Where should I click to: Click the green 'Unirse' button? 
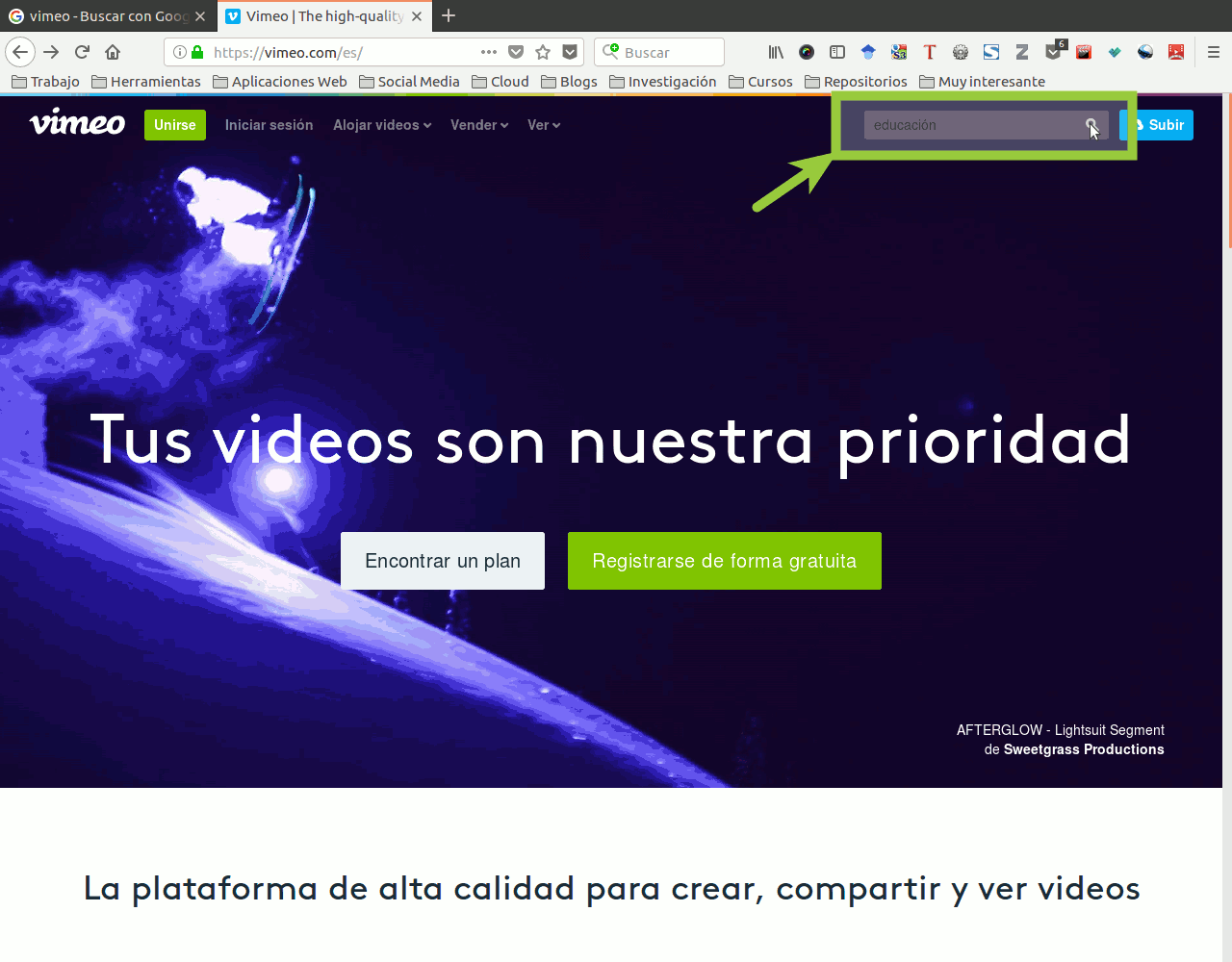click(x=175, y=125)
